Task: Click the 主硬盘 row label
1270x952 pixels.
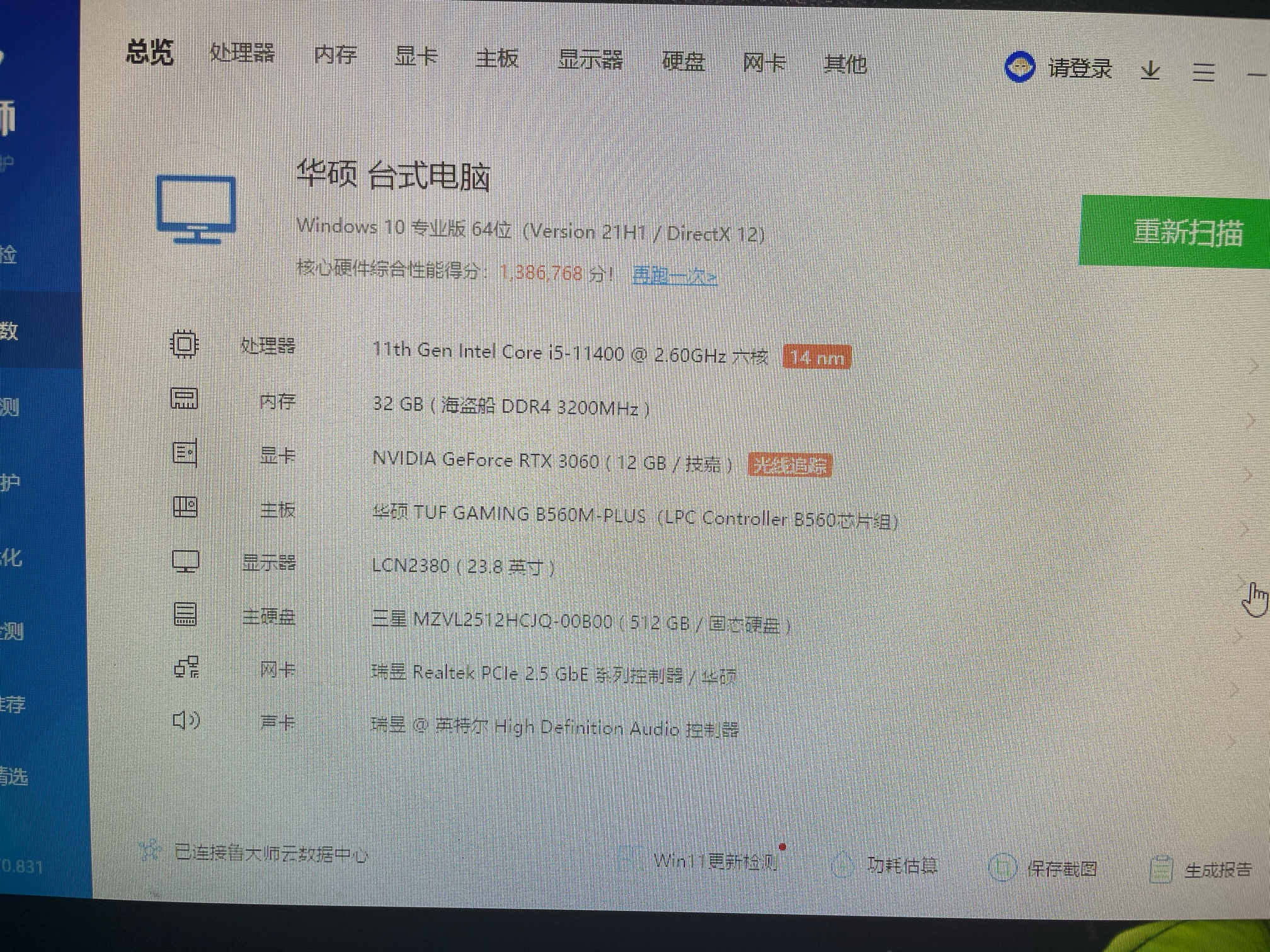Action: click(x=268, y=616)
